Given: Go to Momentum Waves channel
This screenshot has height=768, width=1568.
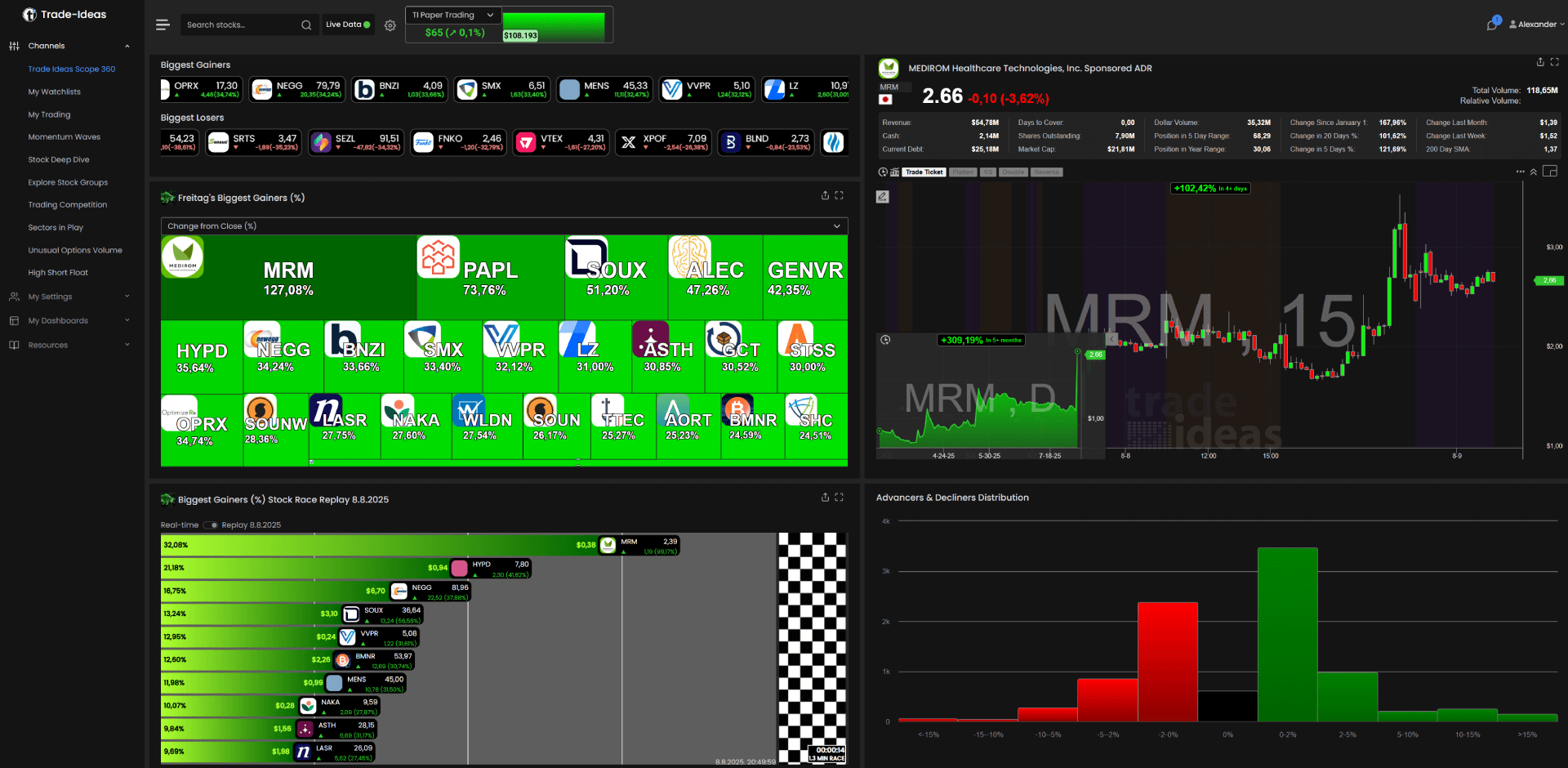Looking at the screenshot, I should coord(65,137).
